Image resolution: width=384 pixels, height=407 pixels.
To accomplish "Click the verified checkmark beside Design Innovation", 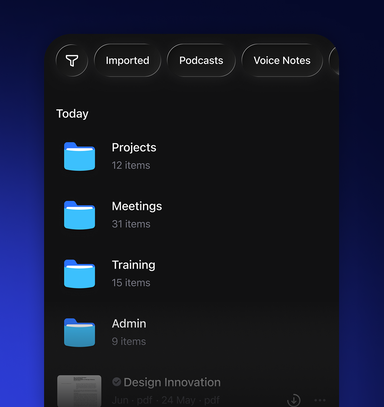I will pos(117,382).
